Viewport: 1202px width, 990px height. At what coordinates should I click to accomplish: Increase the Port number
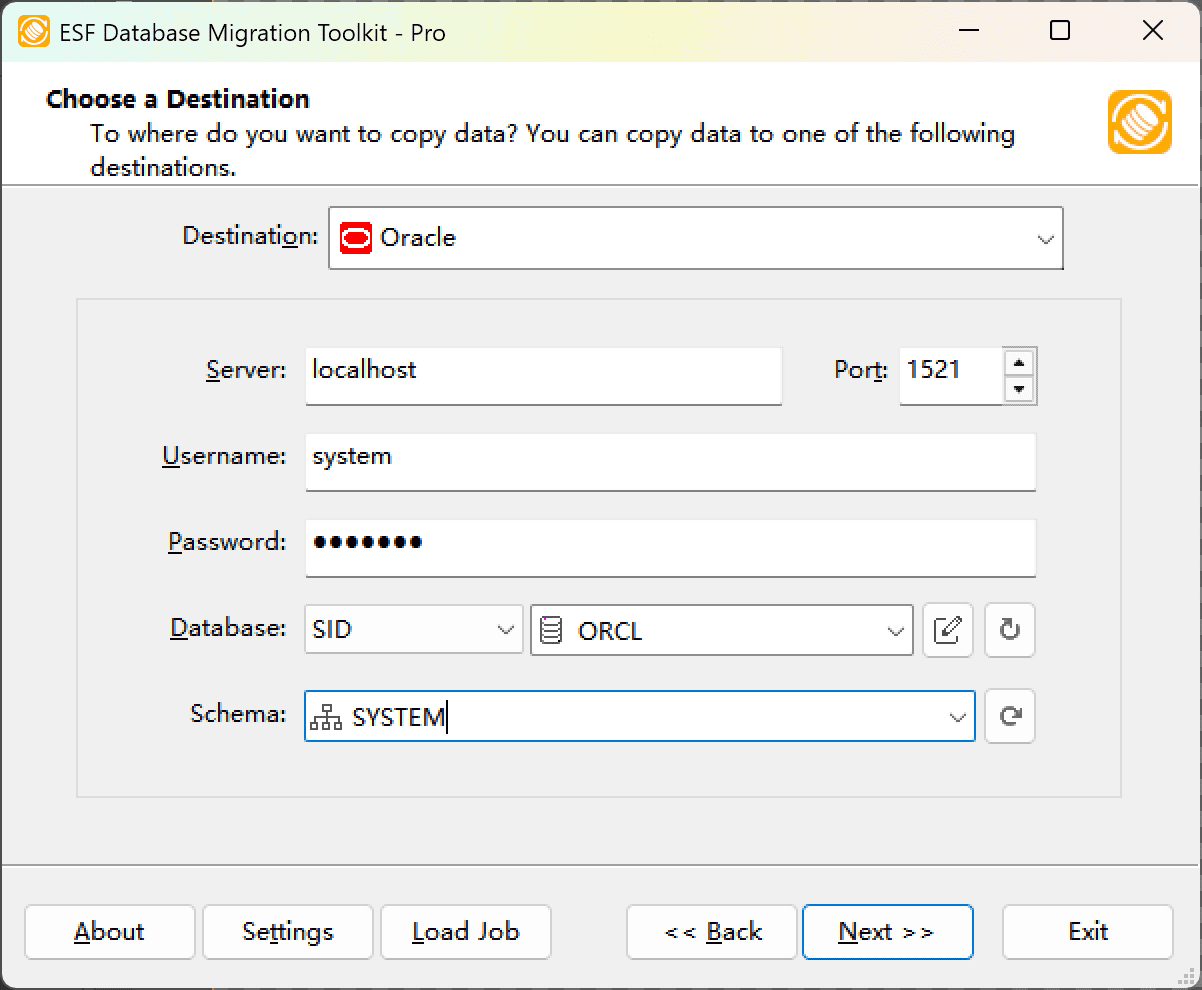(x=1019, y=364)
